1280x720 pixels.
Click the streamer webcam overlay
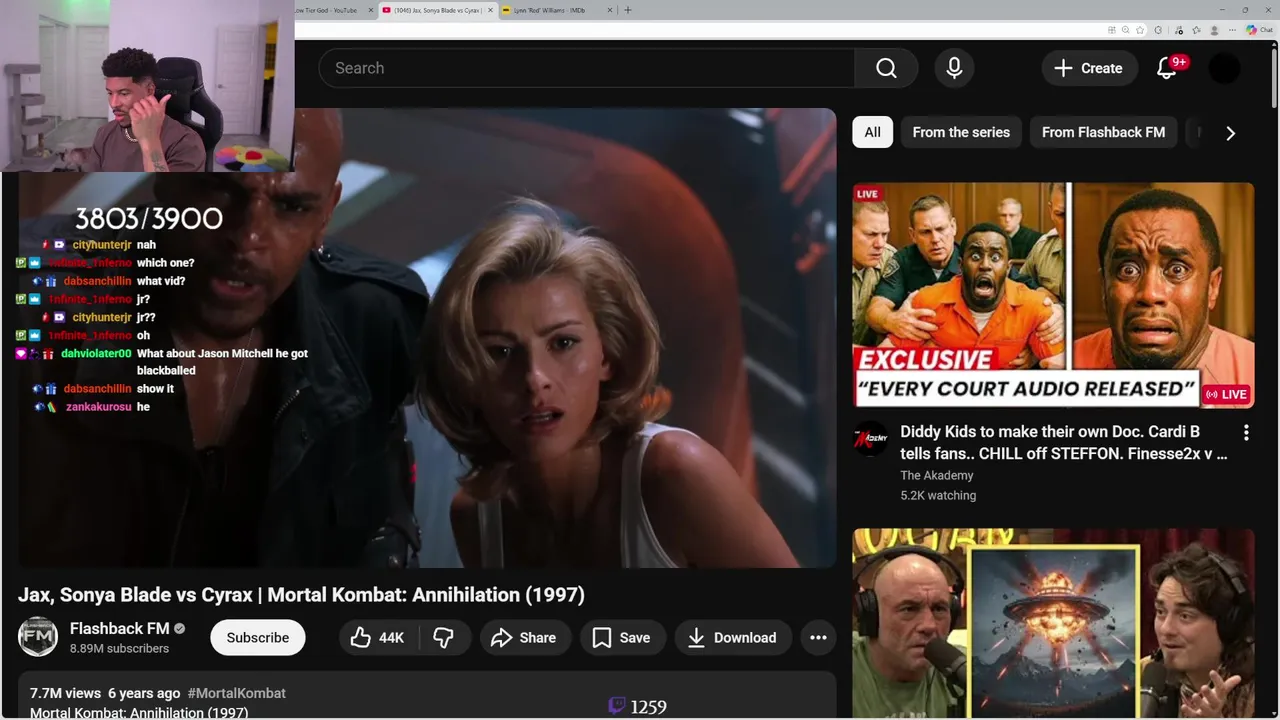(x=147, y=86)
